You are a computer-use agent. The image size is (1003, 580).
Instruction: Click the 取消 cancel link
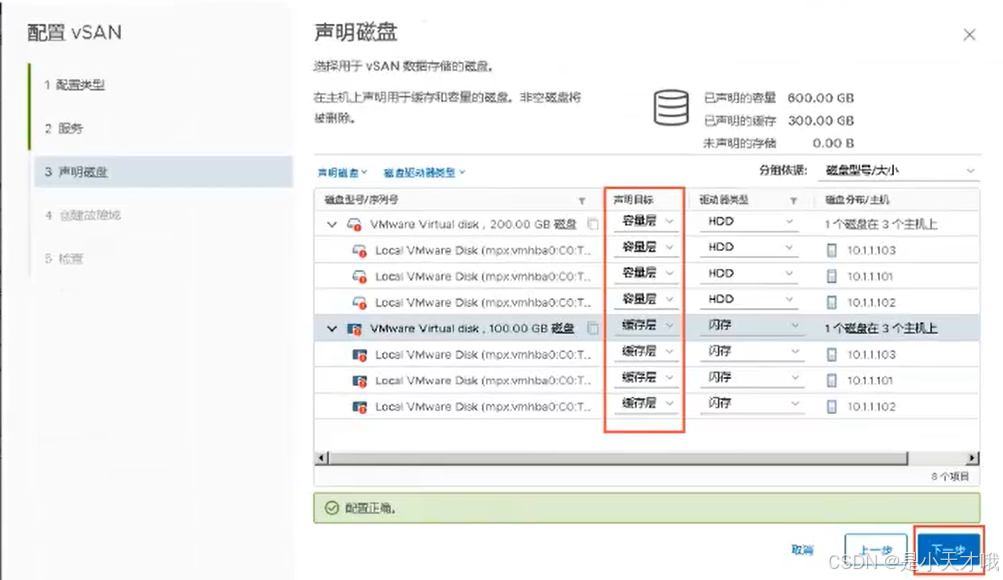[x=802, y=550]
